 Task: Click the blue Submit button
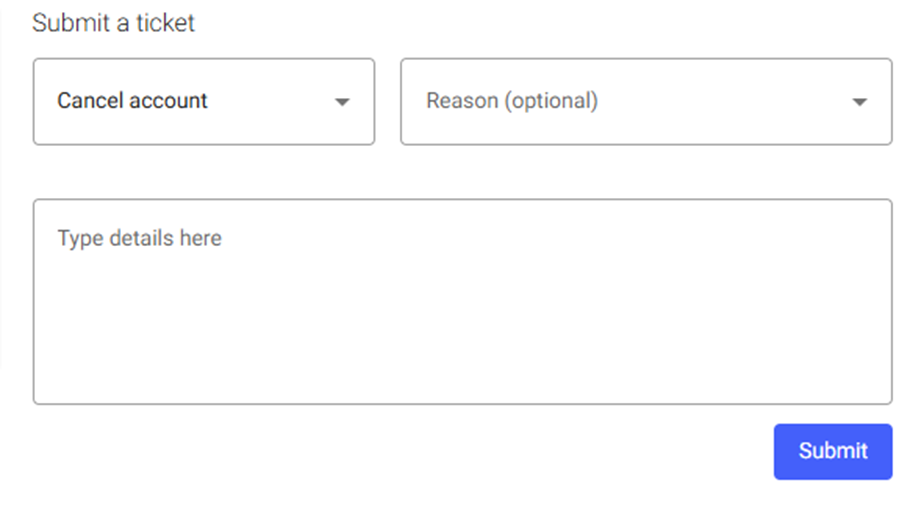(x=833, y=451)
